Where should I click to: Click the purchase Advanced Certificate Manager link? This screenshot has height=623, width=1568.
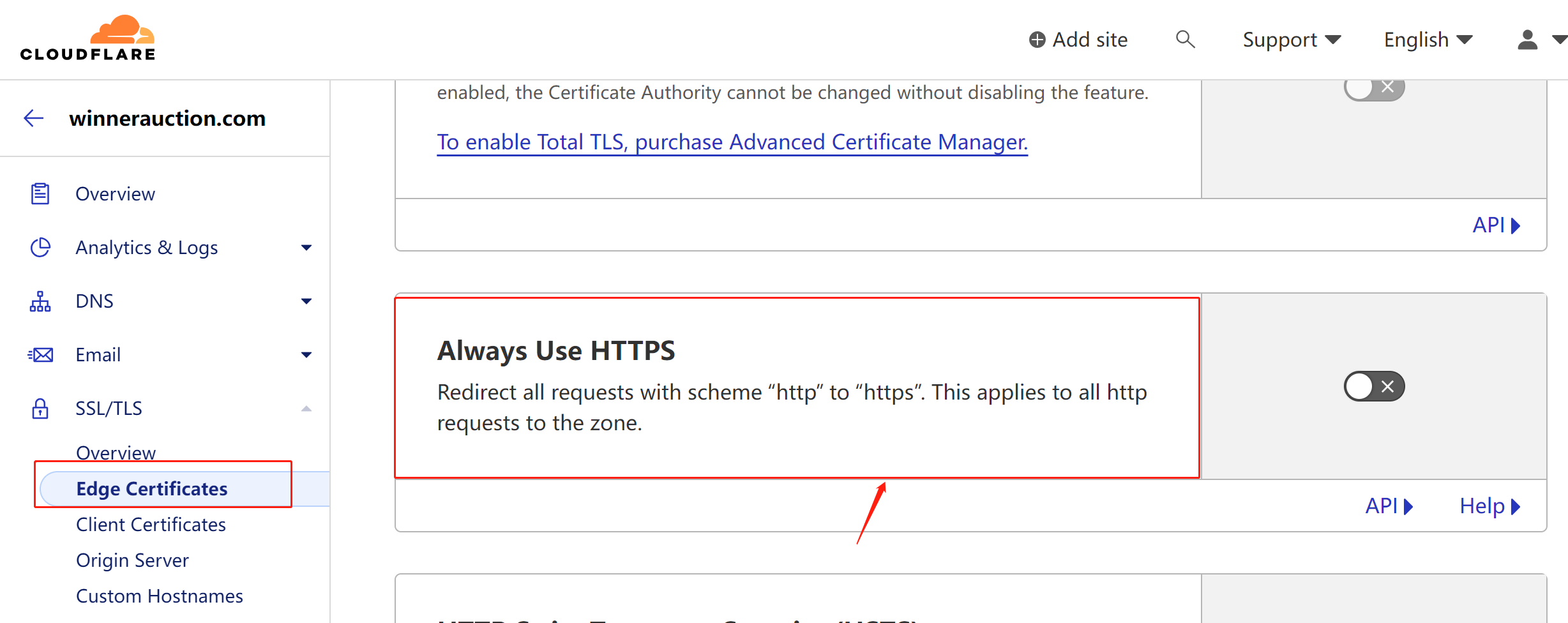pyautogui.click(x=732, y=142)
